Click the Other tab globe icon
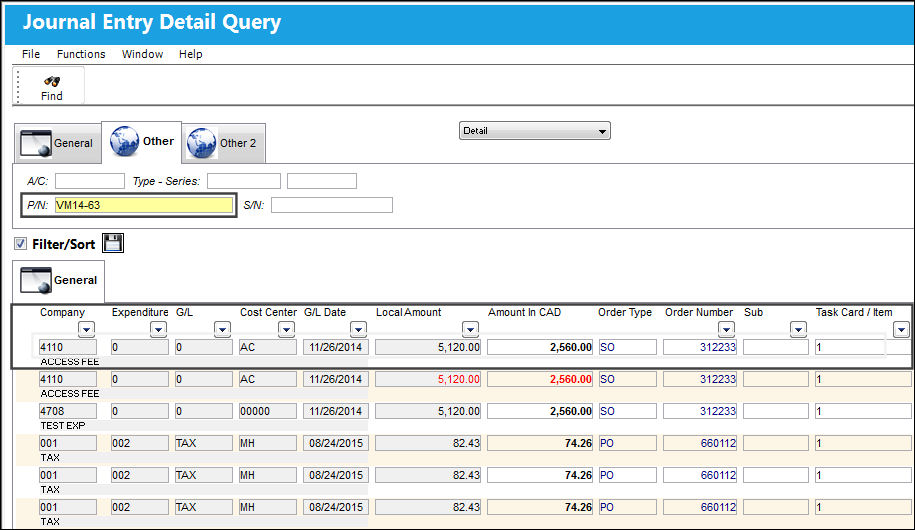This screenshot has height=530, width=915. [125, 141]
